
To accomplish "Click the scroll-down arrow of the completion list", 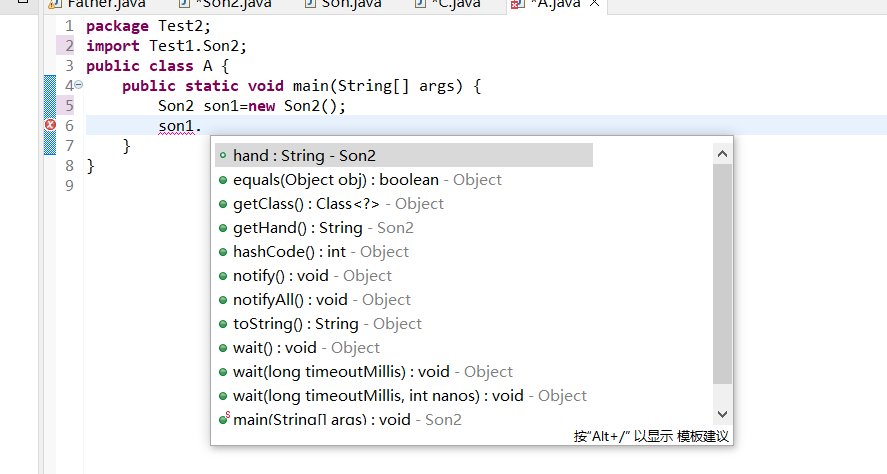I will coord(722,414).
